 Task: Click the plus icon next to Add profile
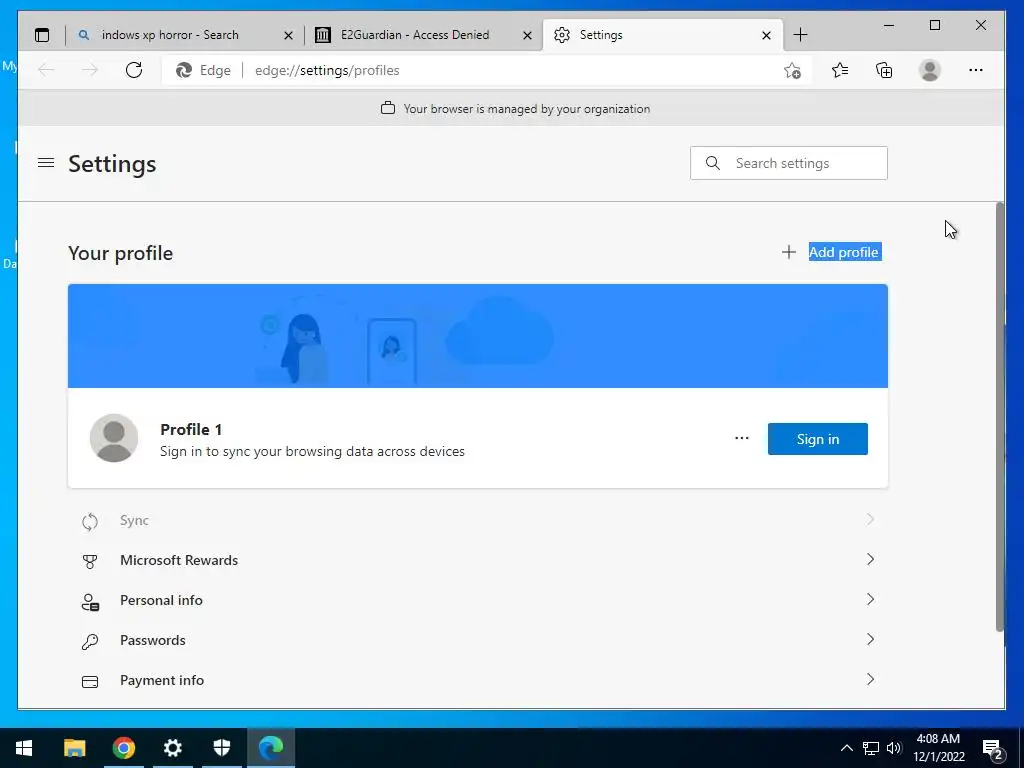pos(788,252)
